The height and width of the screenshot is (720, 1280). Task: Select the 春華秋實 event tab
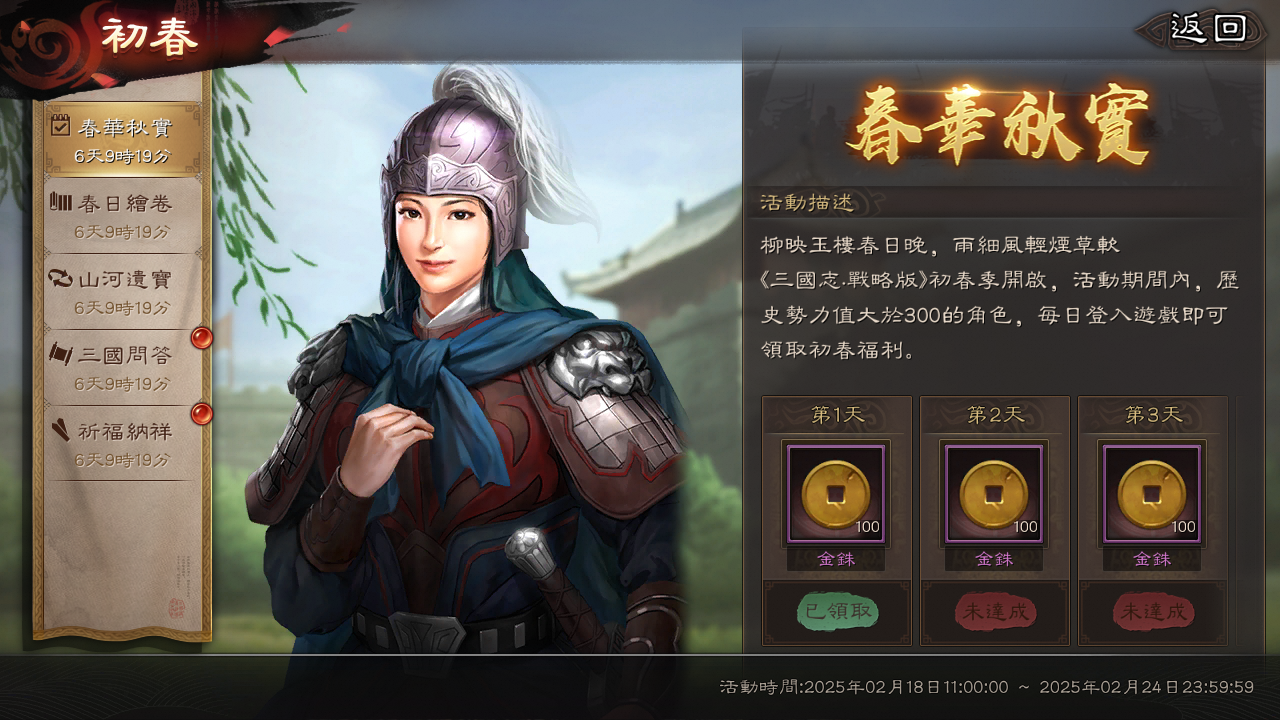click(x=122, y=140)
